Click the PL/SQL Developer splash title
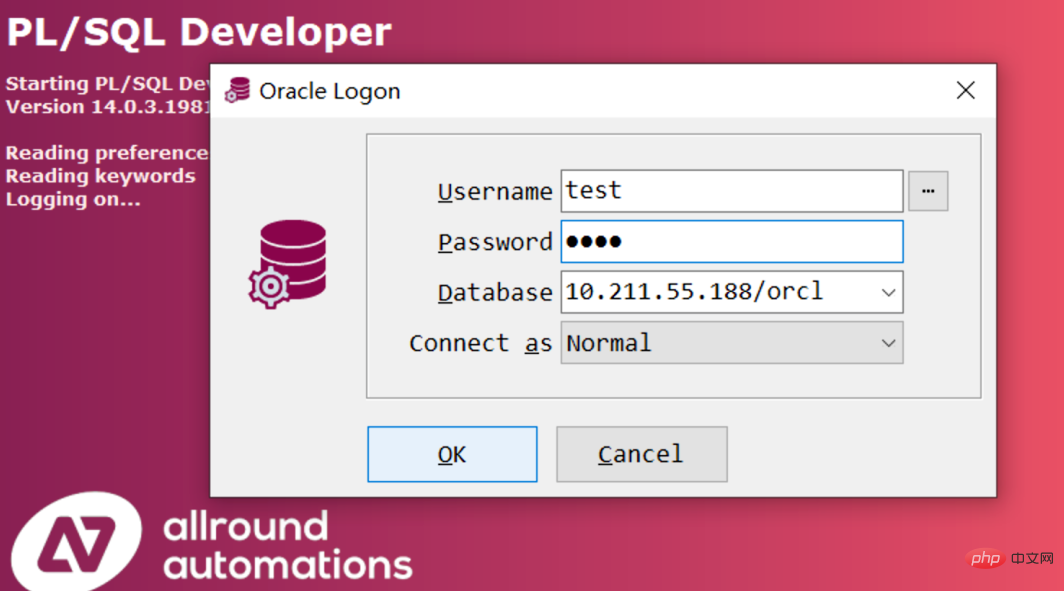The image size is (1064, 591). point(198,33)
